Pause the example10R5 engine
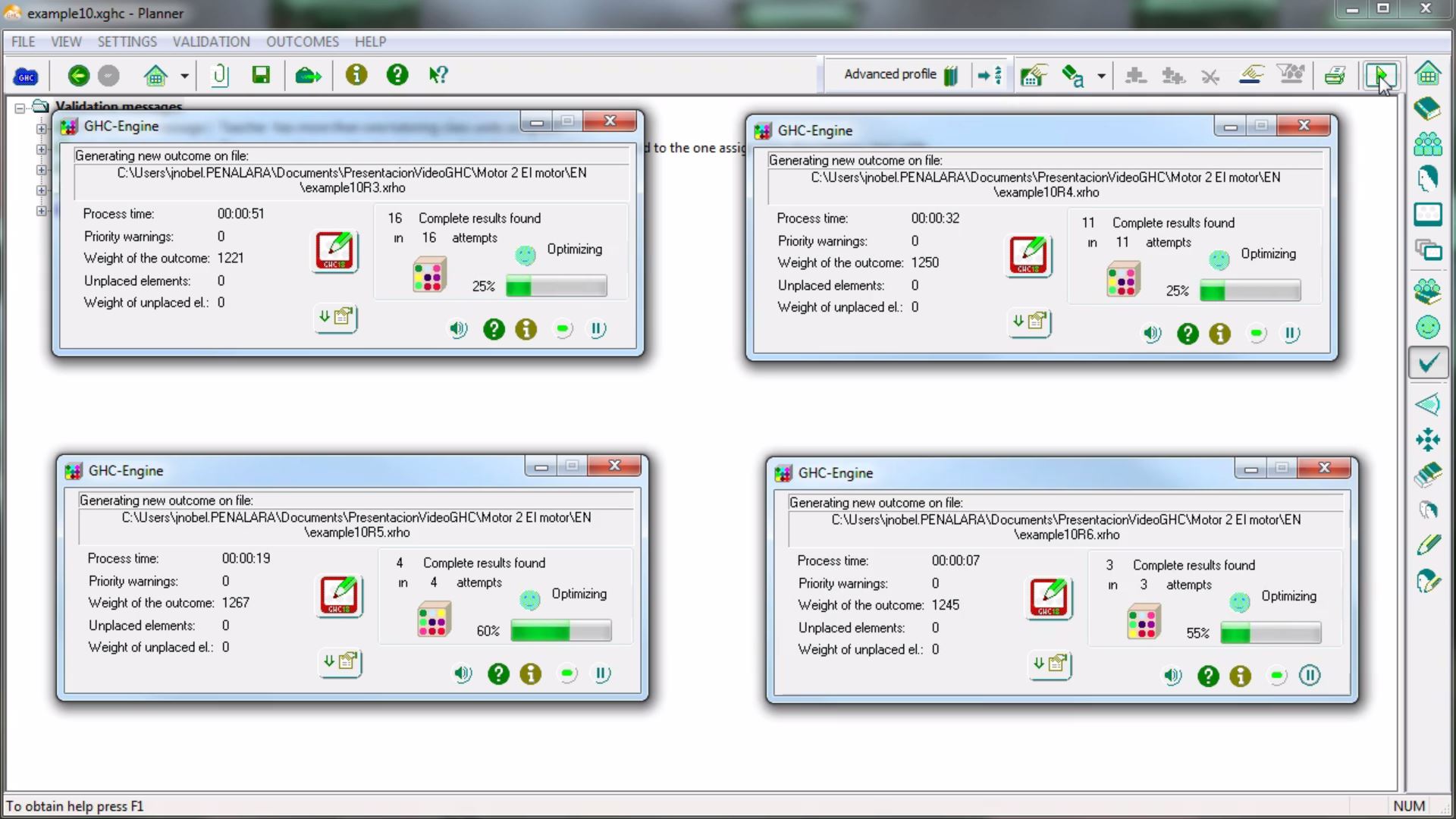 pyautogui.click(x=602, y=673)
